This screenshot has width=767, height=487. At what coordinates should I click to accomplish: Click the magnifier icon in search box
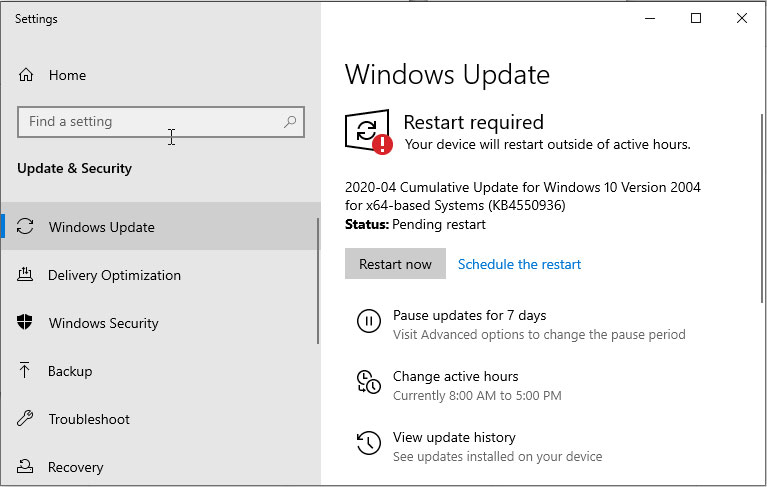pyautogui.click(x=290, y=121)
